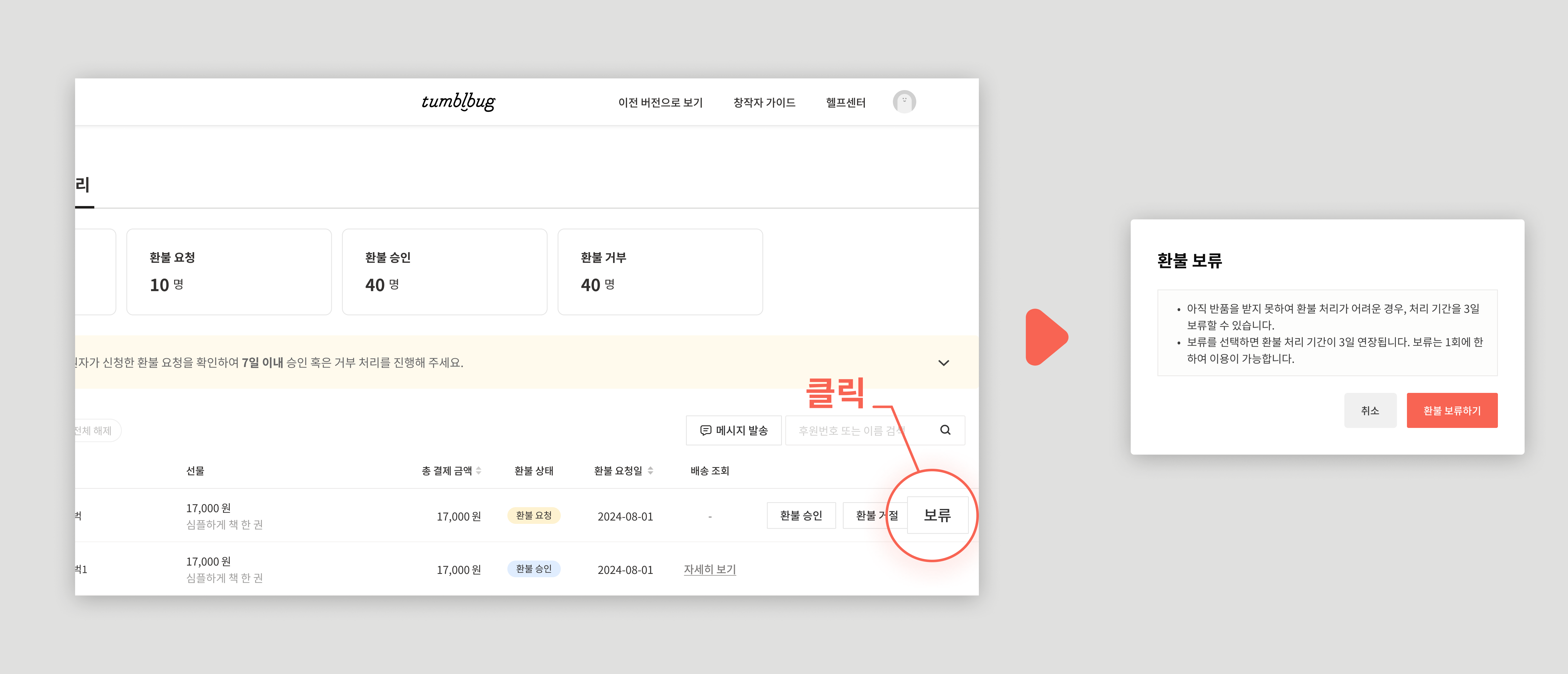Open the user profile avatar

click(904, 101)
